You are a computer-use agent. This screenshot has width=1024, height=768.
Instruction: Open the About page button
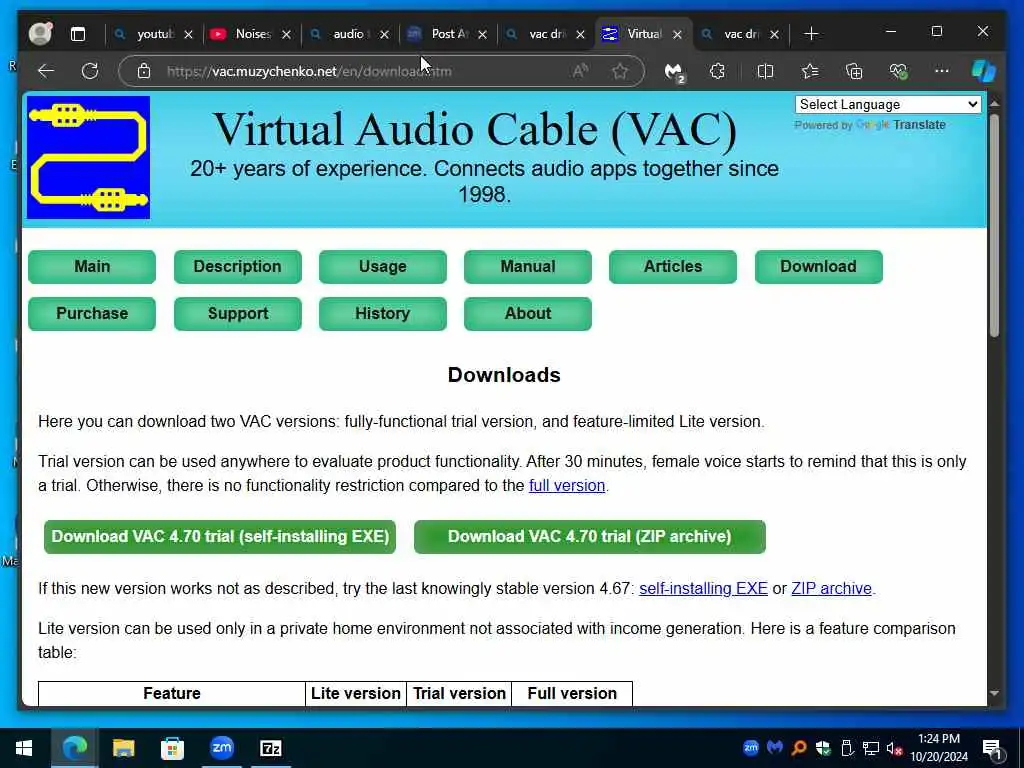coord(528,313)
